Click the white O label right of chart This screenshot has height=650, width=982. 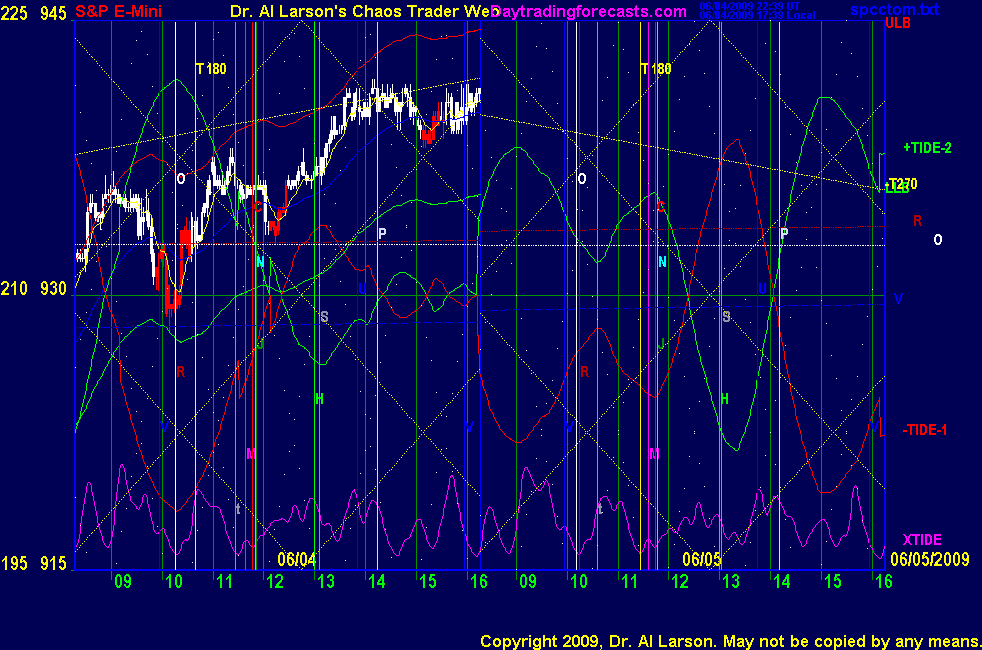point(937,240)
